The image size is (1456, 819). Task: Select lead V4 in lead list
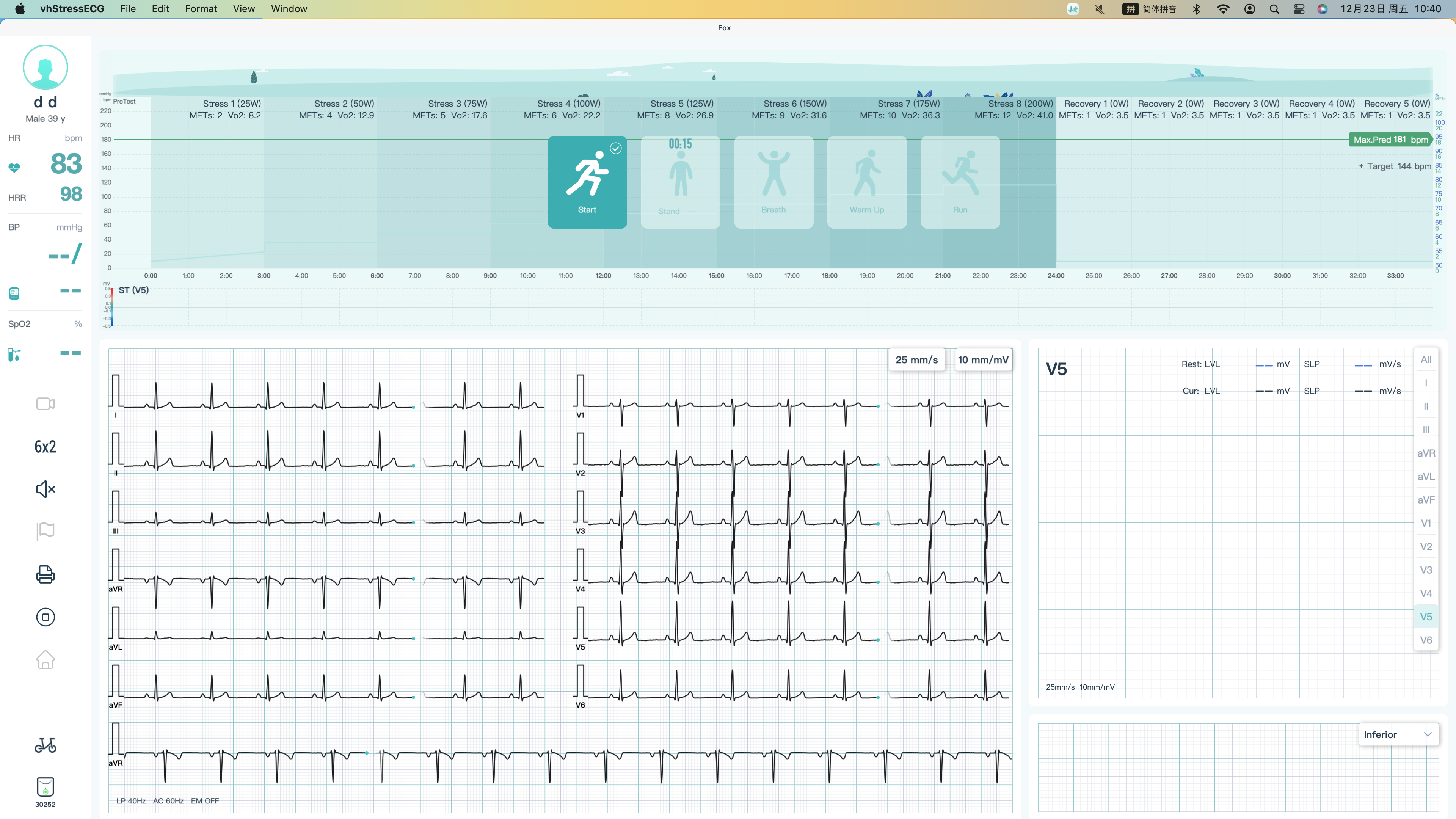1426,593
